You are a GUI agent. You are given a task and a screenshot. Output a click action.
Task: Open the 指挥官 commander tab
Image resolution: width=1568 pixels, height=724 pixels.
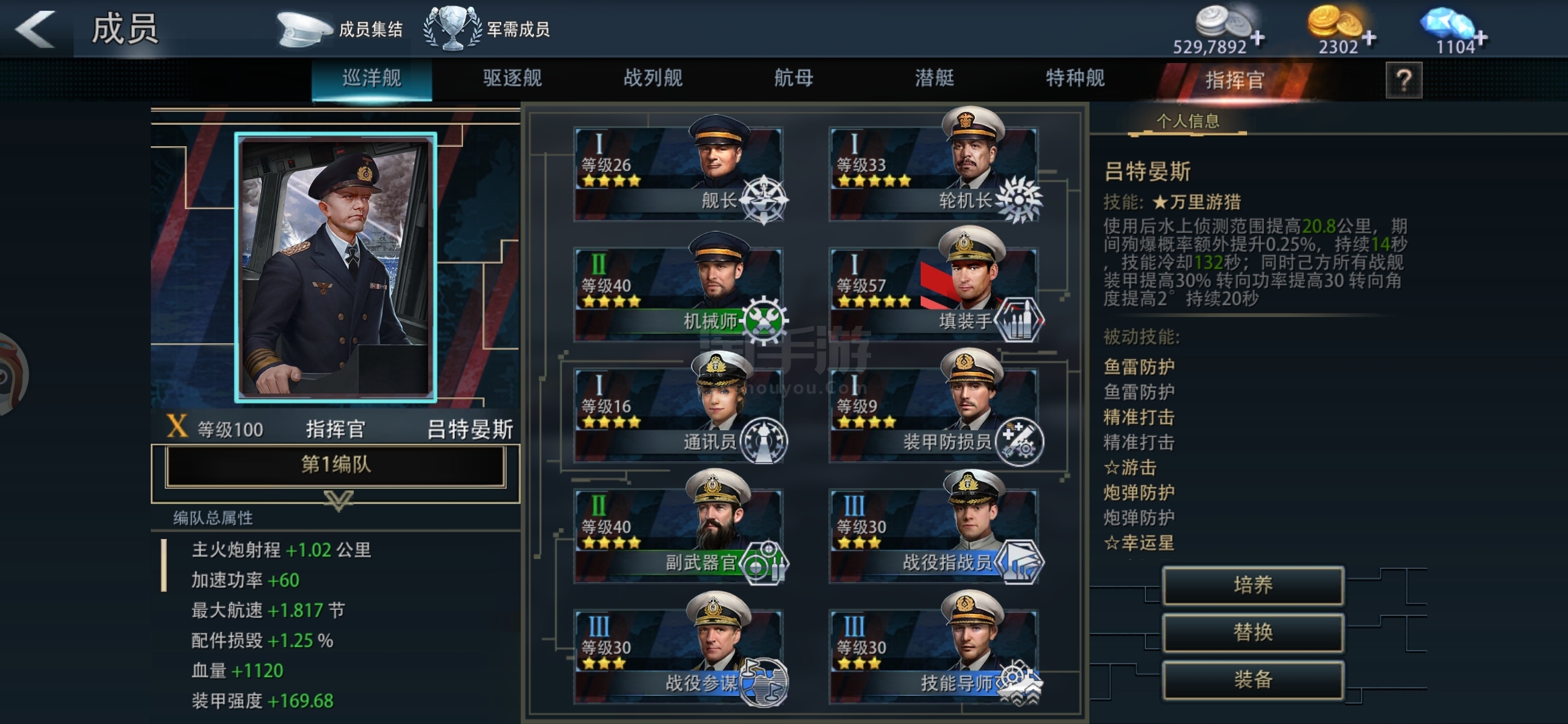tap(1235, 80)
